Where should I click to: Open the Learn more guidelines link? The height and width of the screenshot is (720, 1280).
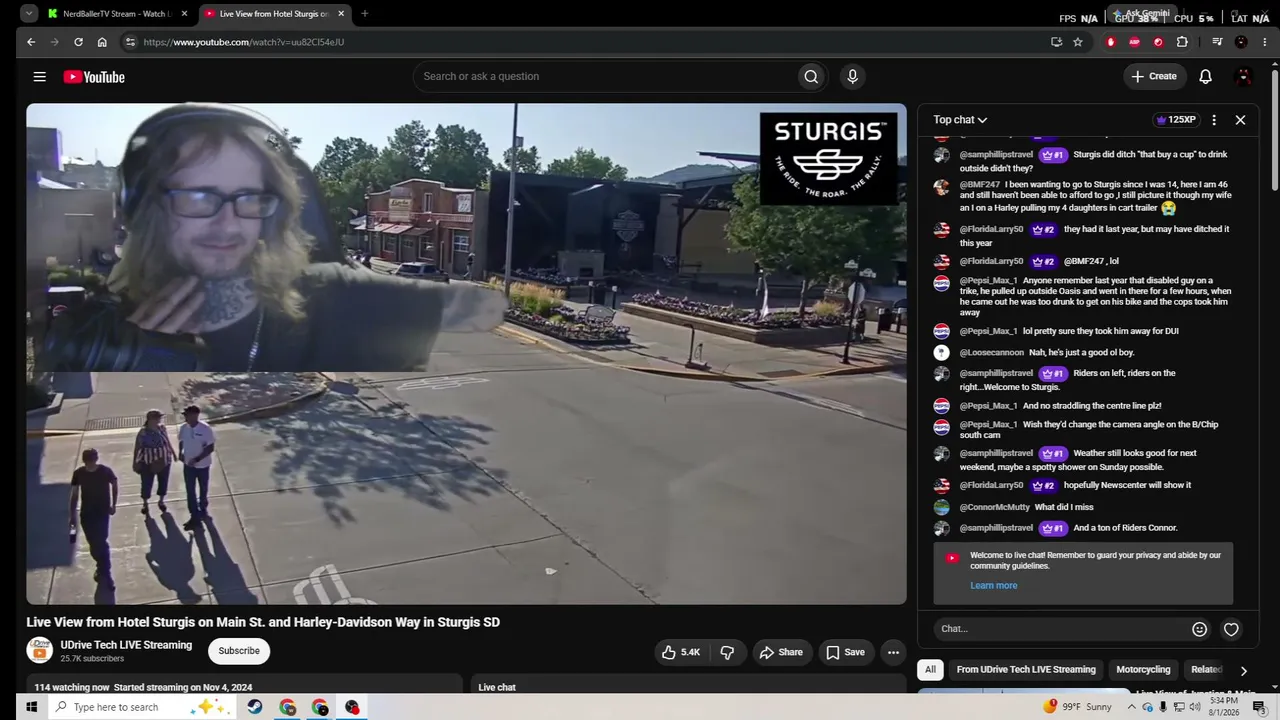(x=993, y=586)
